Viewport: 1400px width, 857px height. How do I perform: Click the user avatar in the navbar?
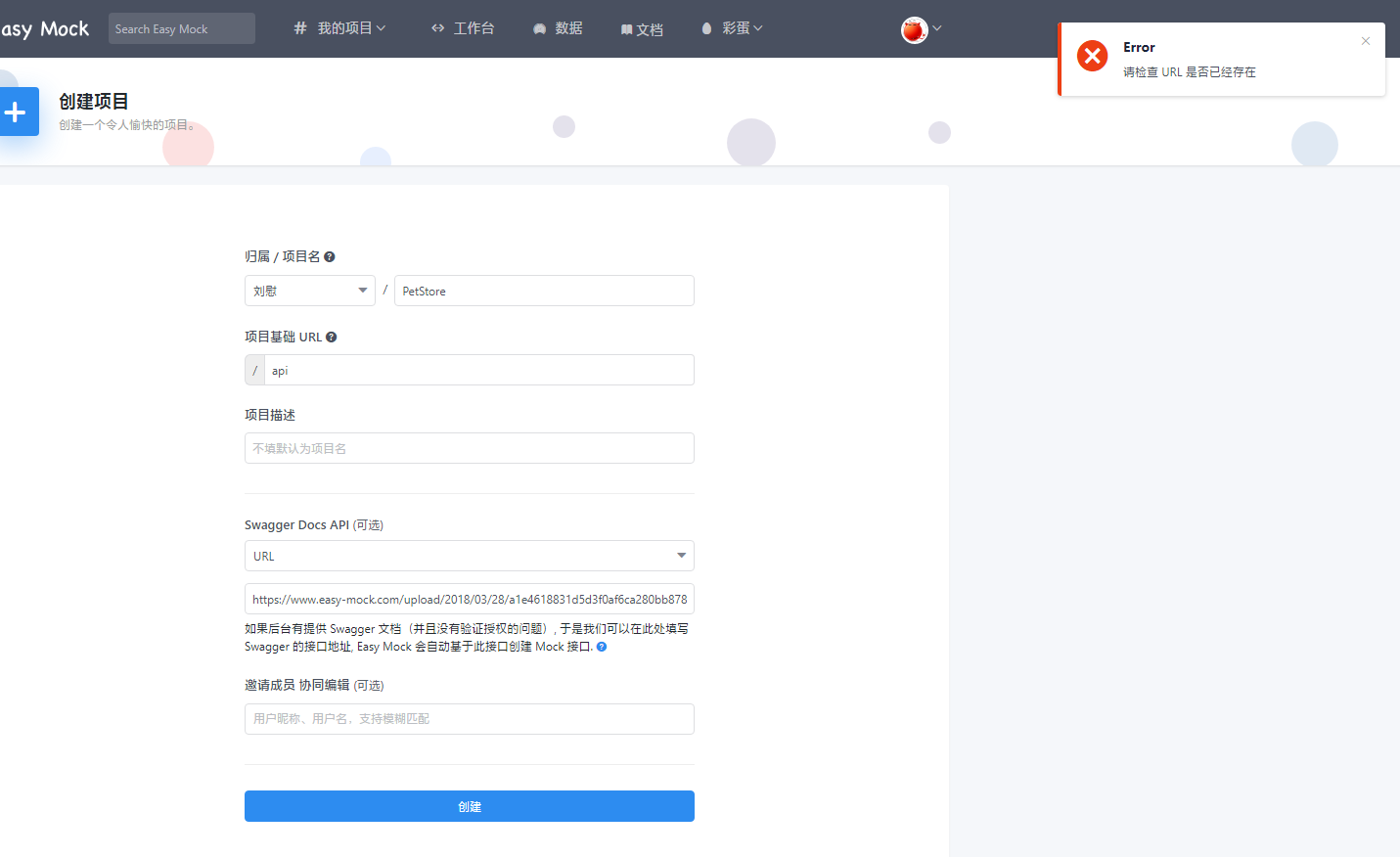tap(913, 28)
